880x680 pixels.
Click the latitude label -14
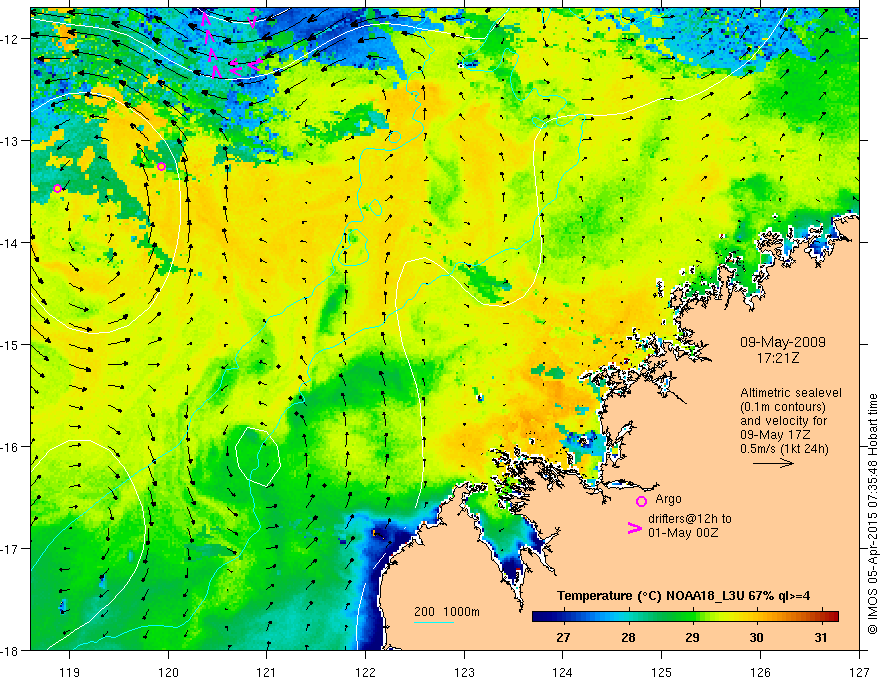pyautogui.click(x=10, y=243)
